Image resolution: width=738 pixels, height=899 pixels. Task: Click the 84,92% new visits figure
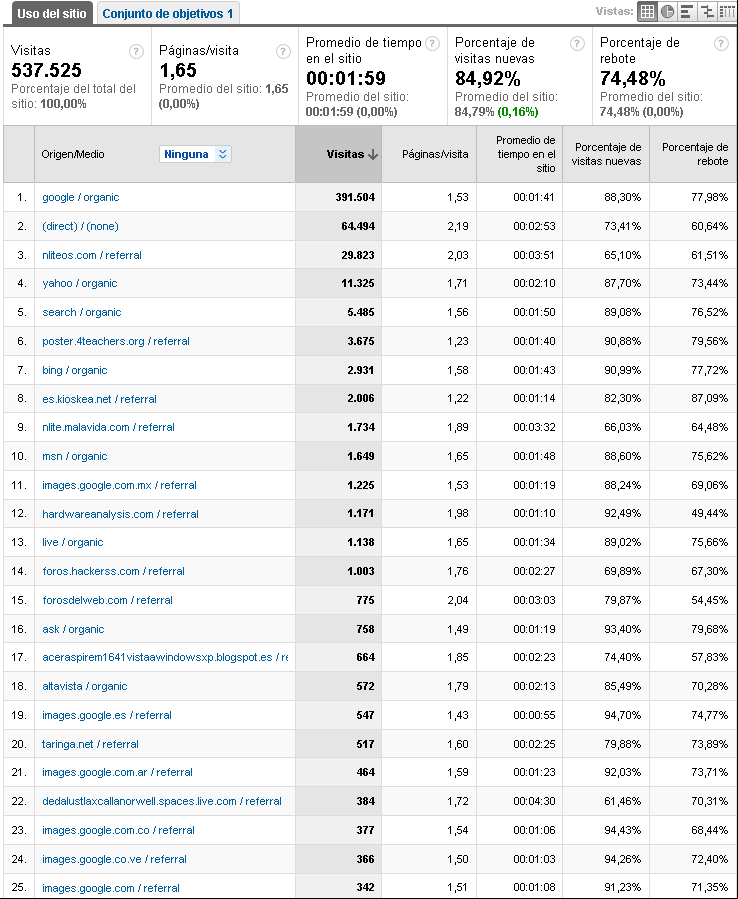[x=487, y=79]
